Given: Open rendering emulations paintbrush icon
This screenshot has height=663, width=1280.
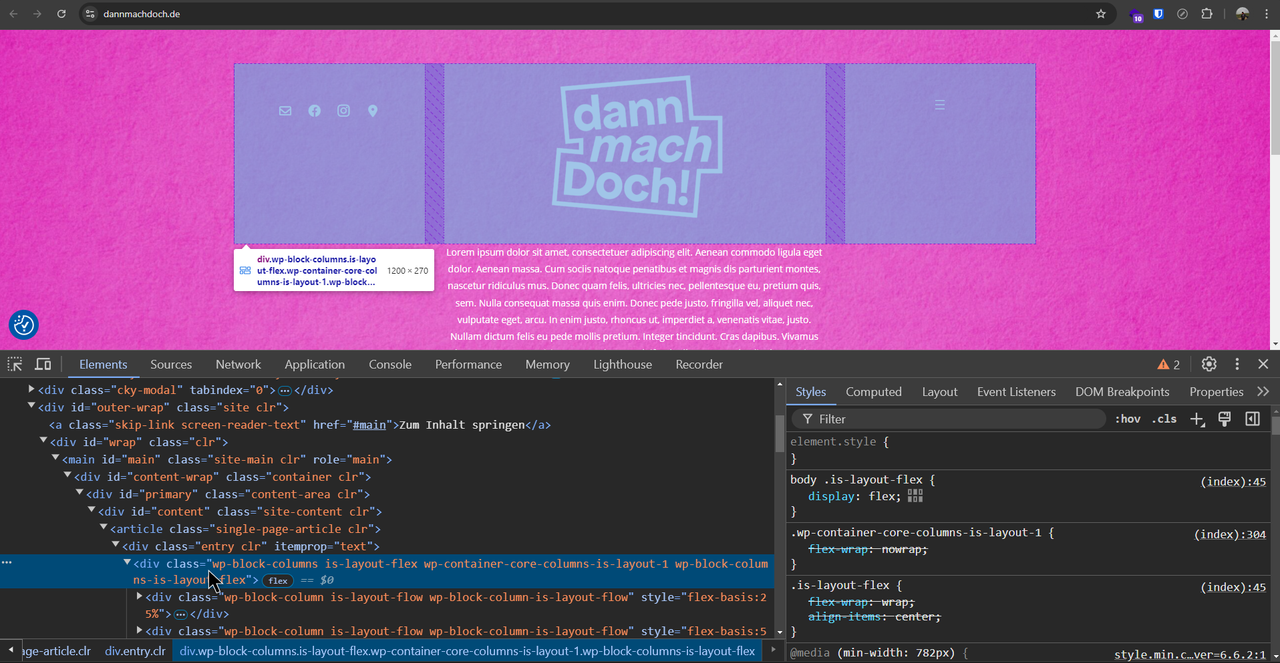Looking at the screenshot, I should (1224, 419).
